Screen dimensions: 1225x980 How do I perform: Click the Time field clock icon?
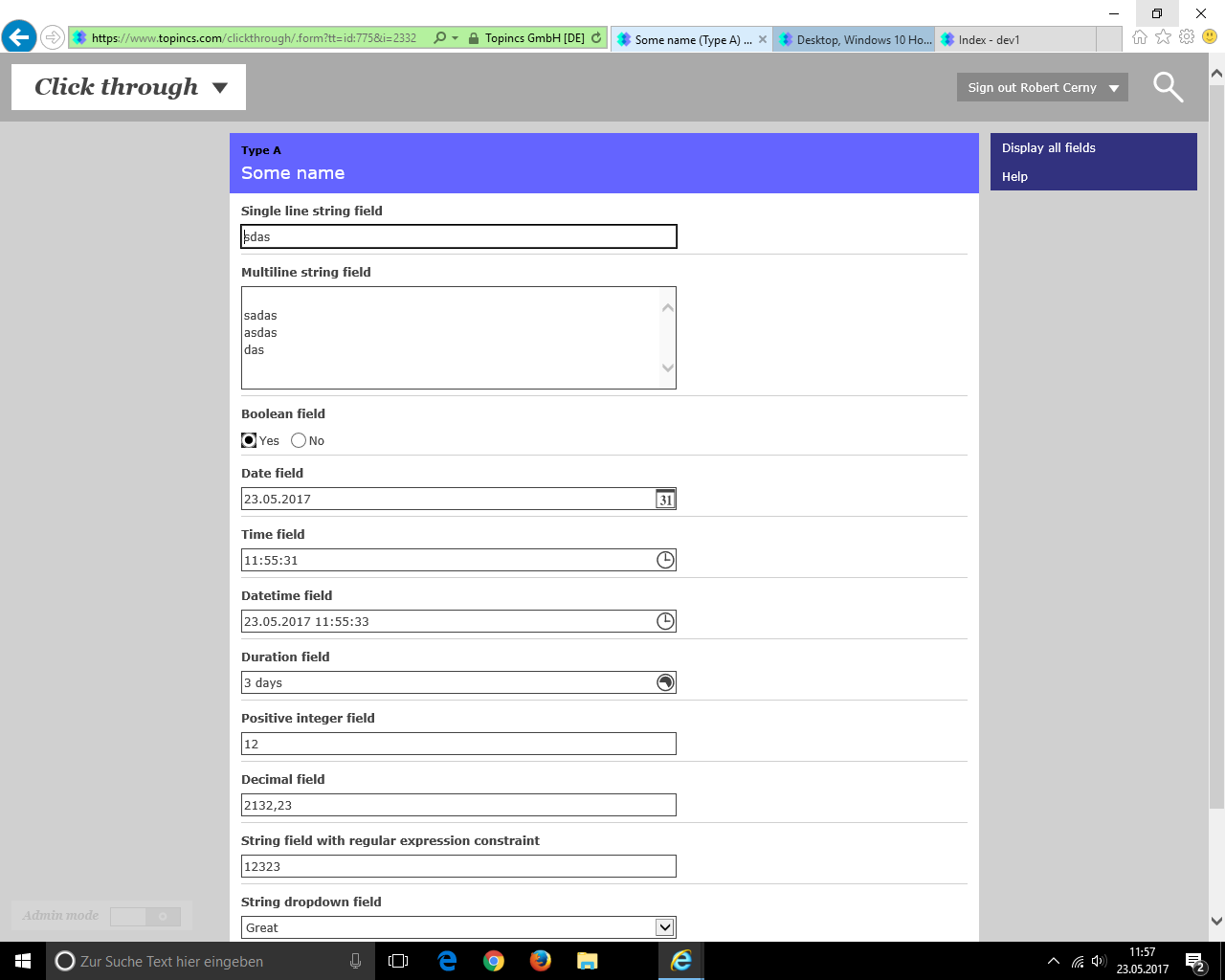point(665,560)
